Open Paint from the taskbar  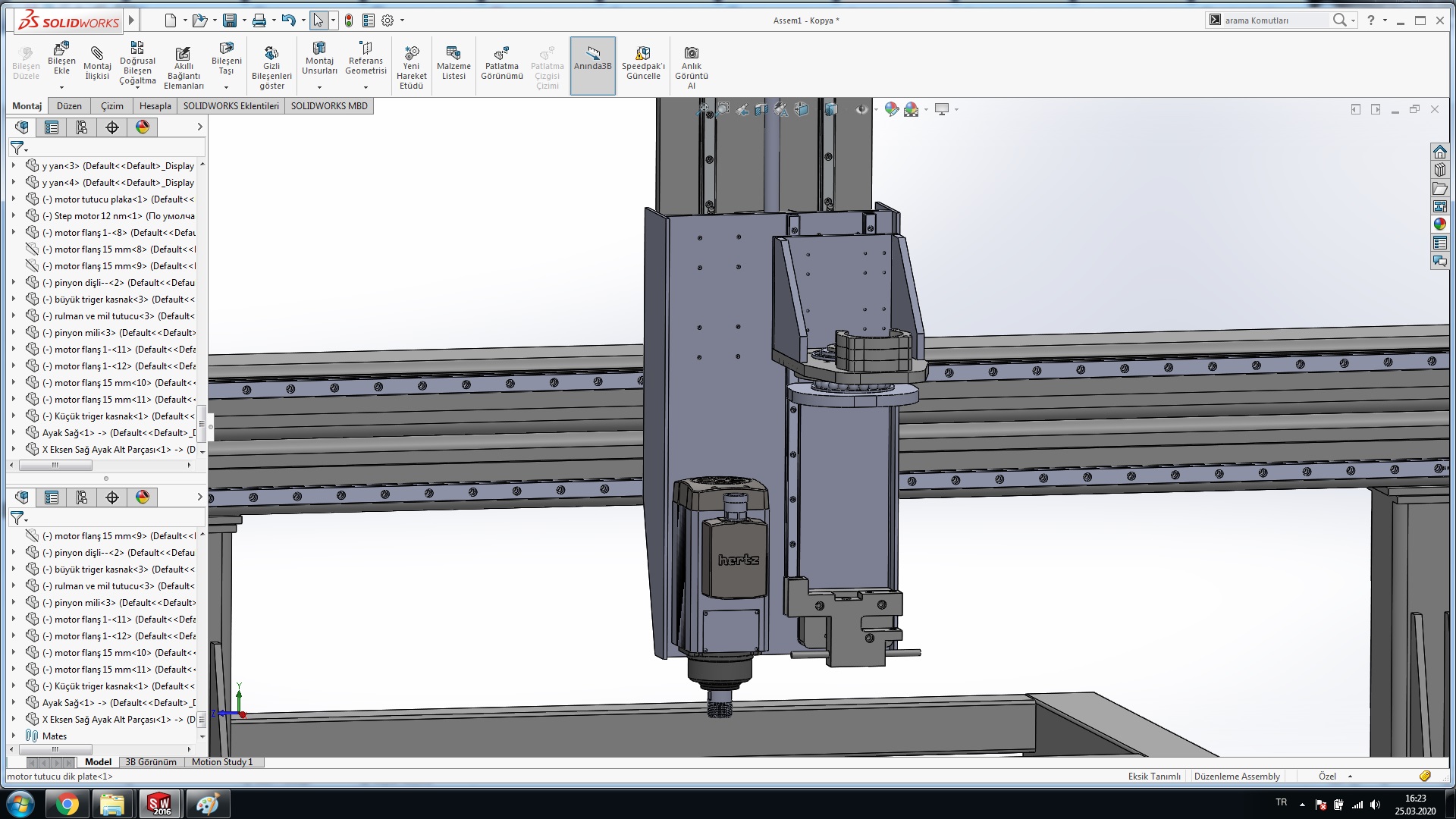(207, 804)
